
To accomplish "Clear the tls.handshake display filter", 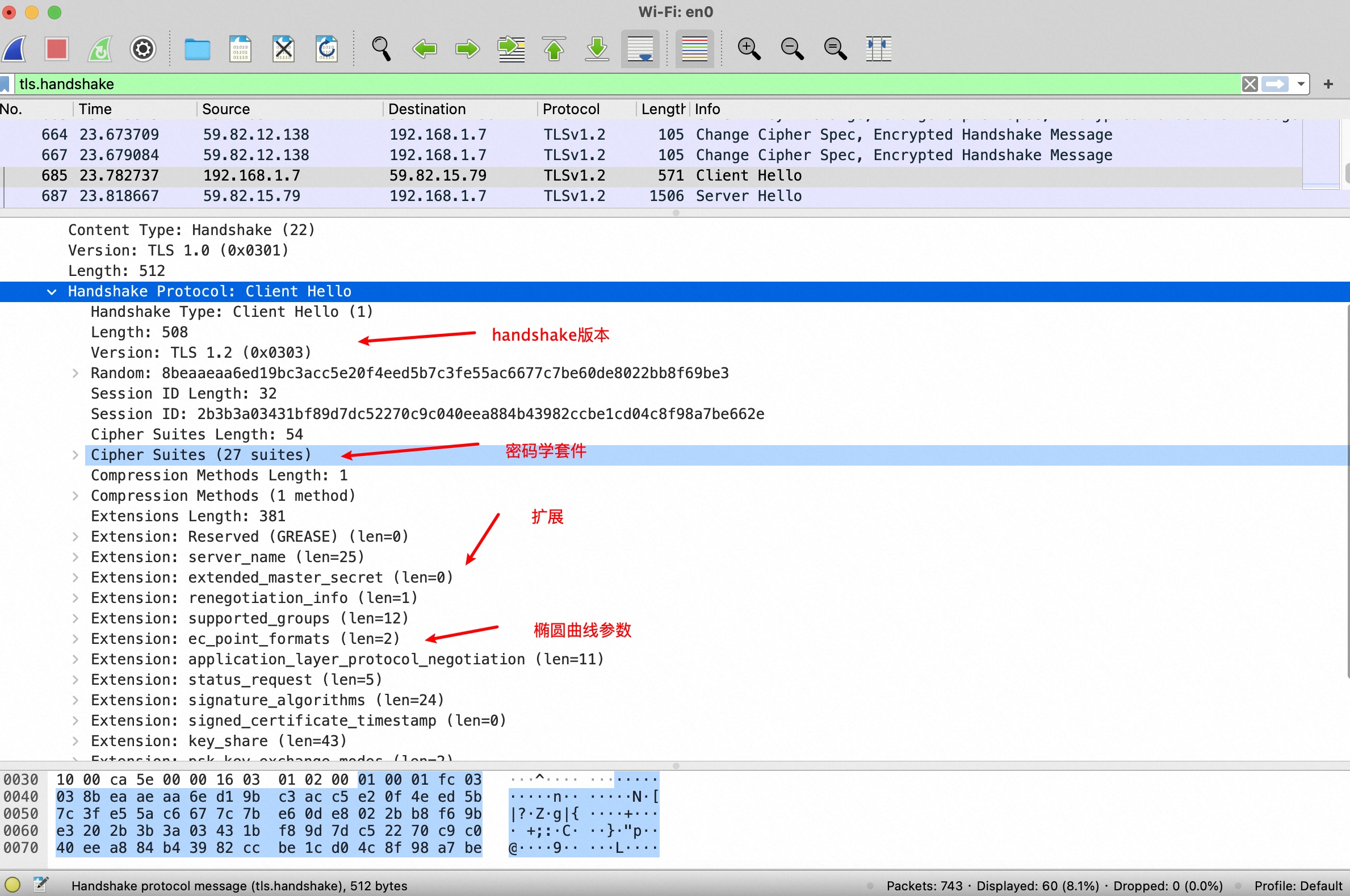I will click(1250, 84).
